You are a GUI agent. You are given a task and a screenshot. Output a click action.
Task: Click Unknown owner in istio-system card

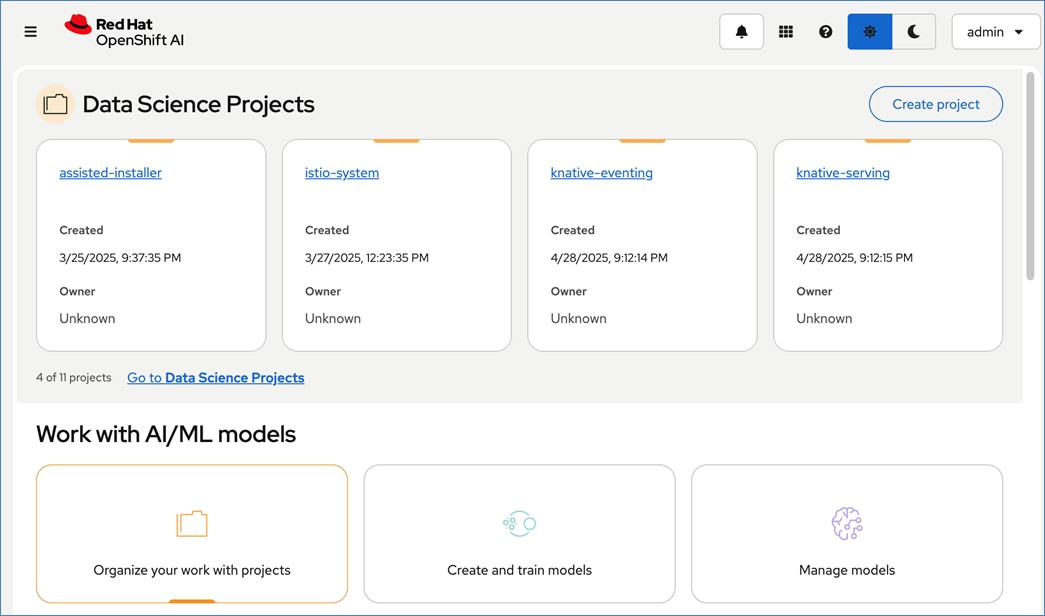(x=333, y=319)
